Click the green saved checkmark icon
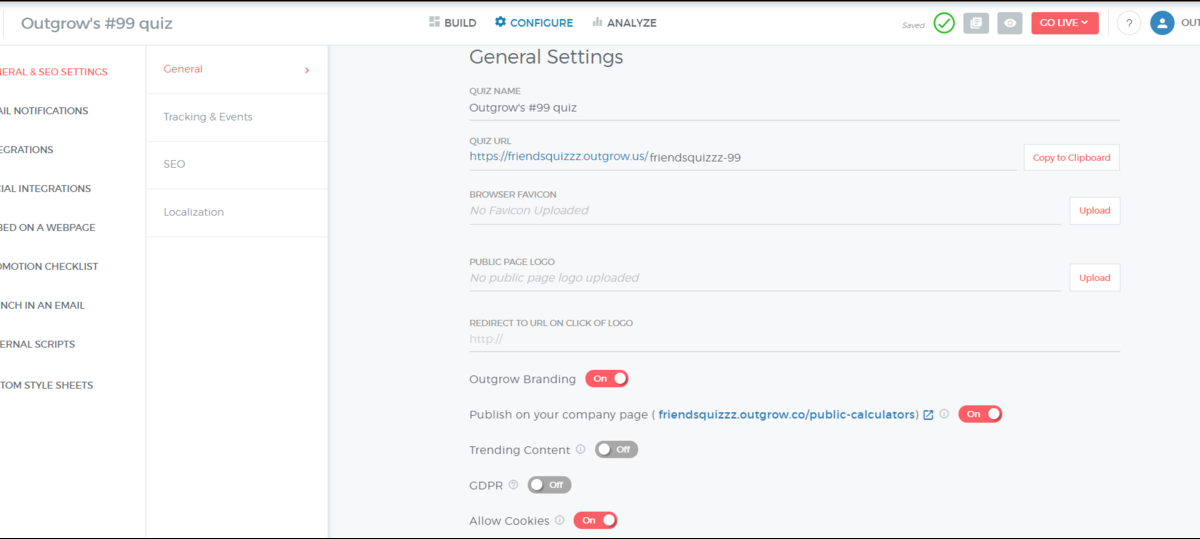This screenshot has width=1200, height=539. tap(944, 23)
